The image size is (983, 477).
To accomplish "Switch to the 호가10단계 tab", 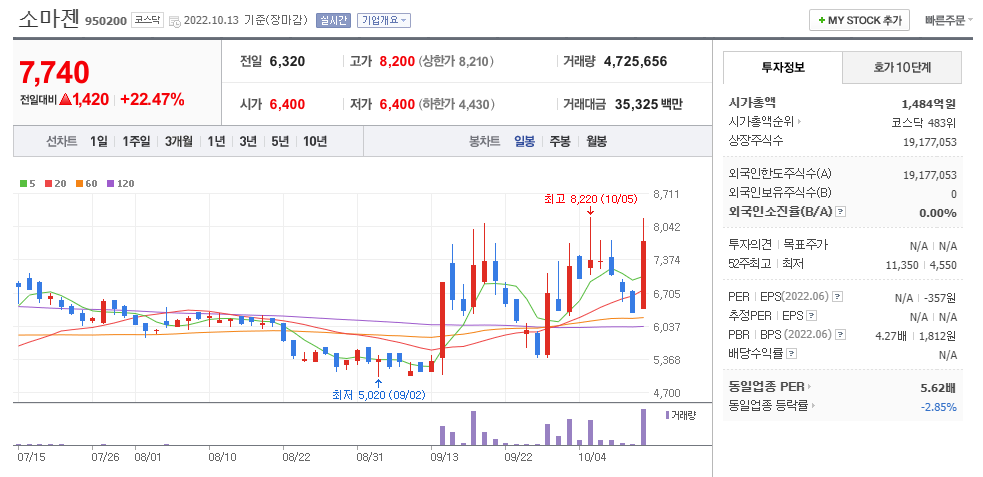I will (902, 67).
